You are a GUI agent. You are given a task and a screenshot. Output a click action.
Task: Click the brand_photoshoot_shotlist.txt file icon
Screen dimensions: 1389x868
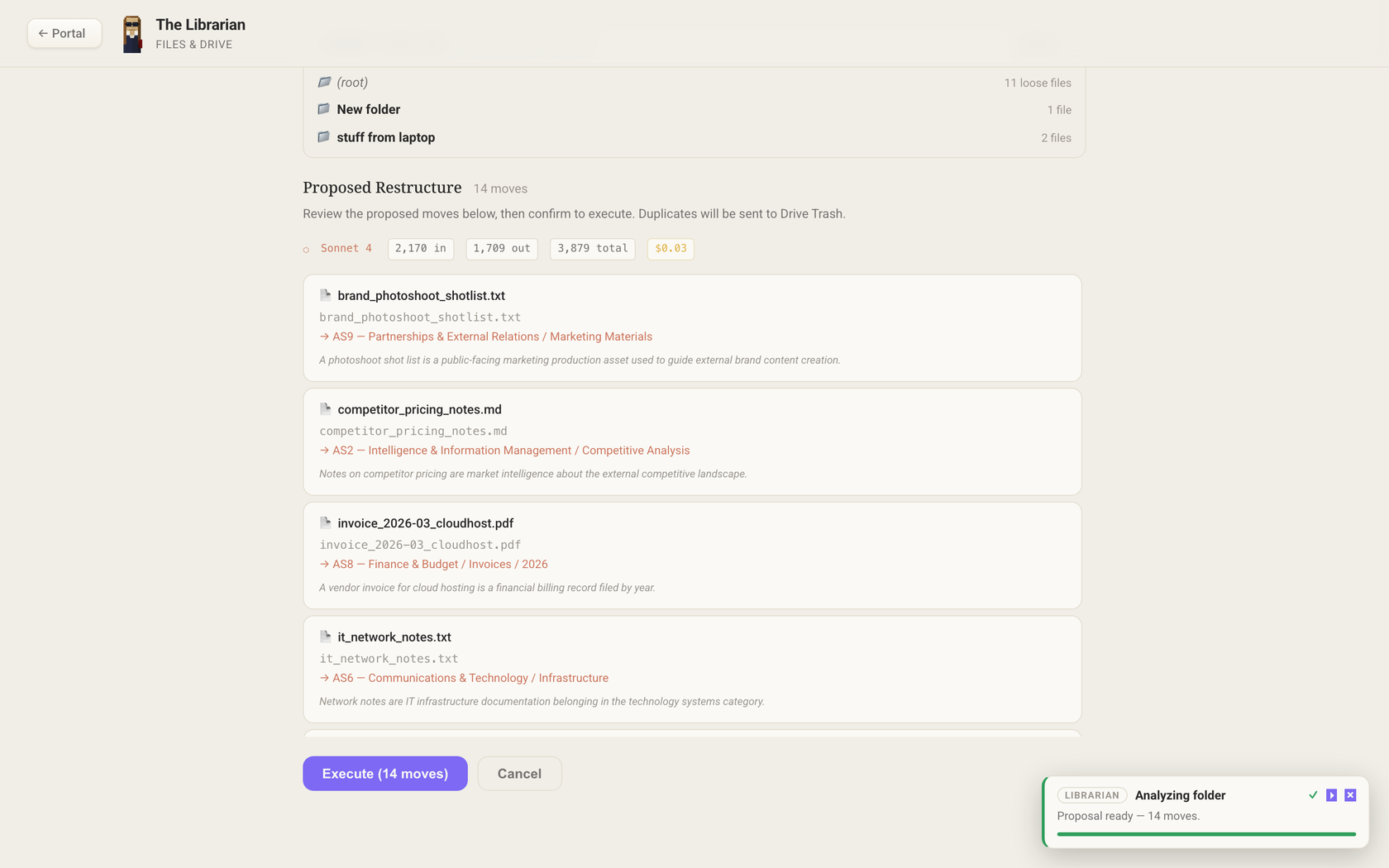326,295
